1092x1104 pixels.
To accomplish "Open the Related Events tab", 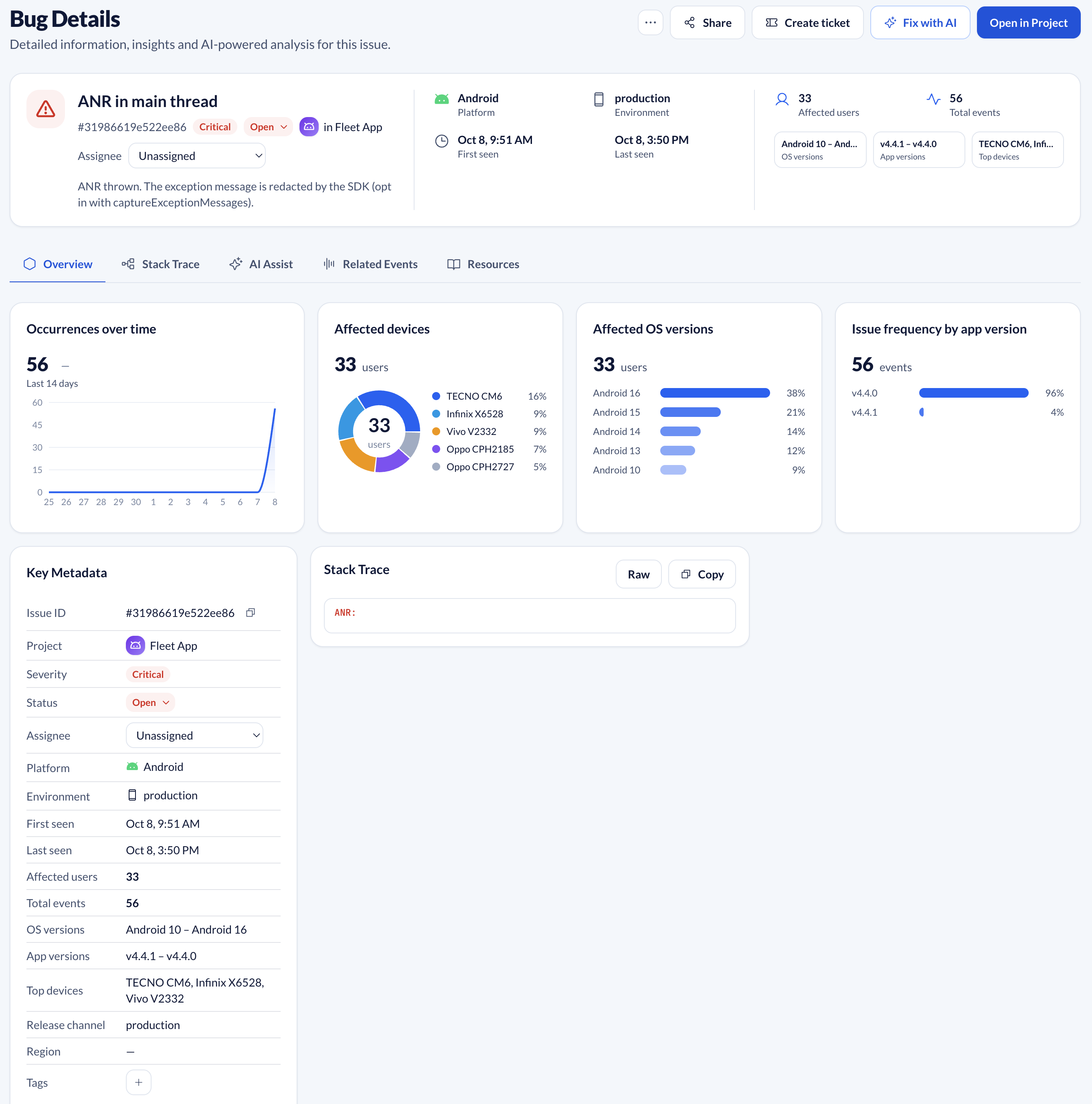I will [x=370, y=264].
